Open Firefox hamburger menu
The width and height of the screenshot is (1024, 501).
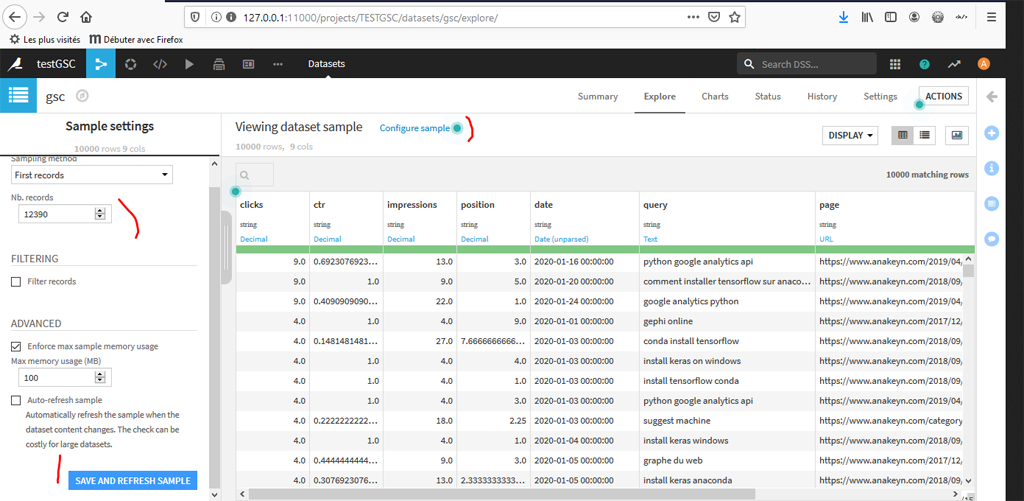tap(991, 18)
